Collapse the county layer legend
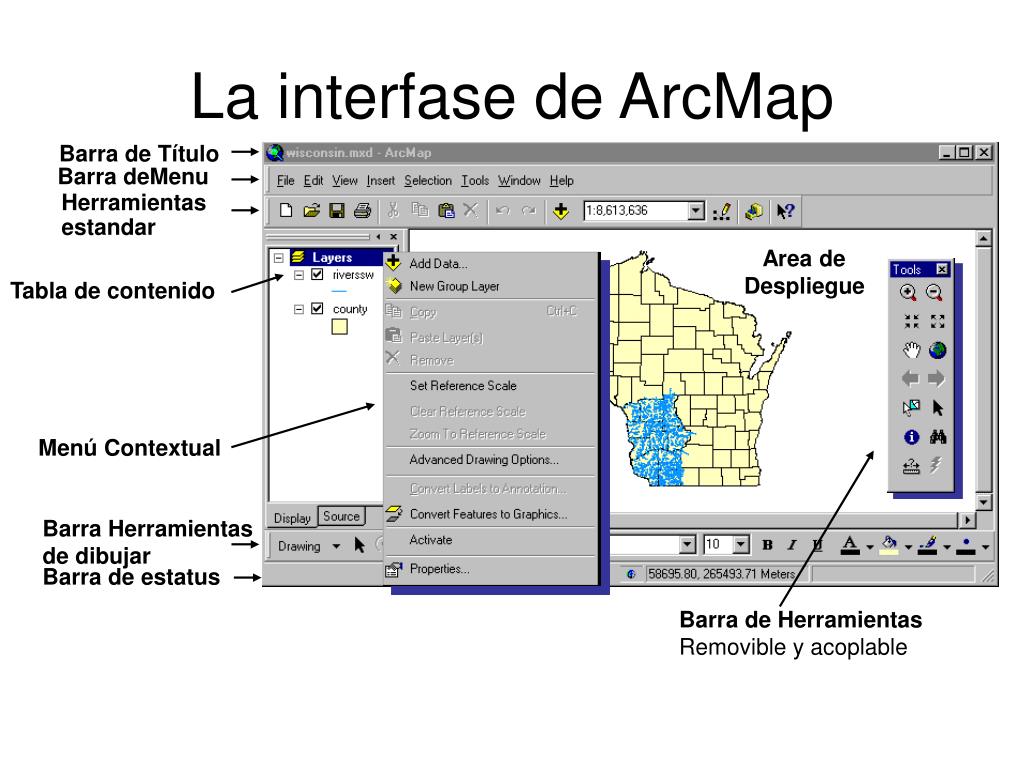Image resolution: width=1024 pixels, height=768 pixels. tap(298, 309)
